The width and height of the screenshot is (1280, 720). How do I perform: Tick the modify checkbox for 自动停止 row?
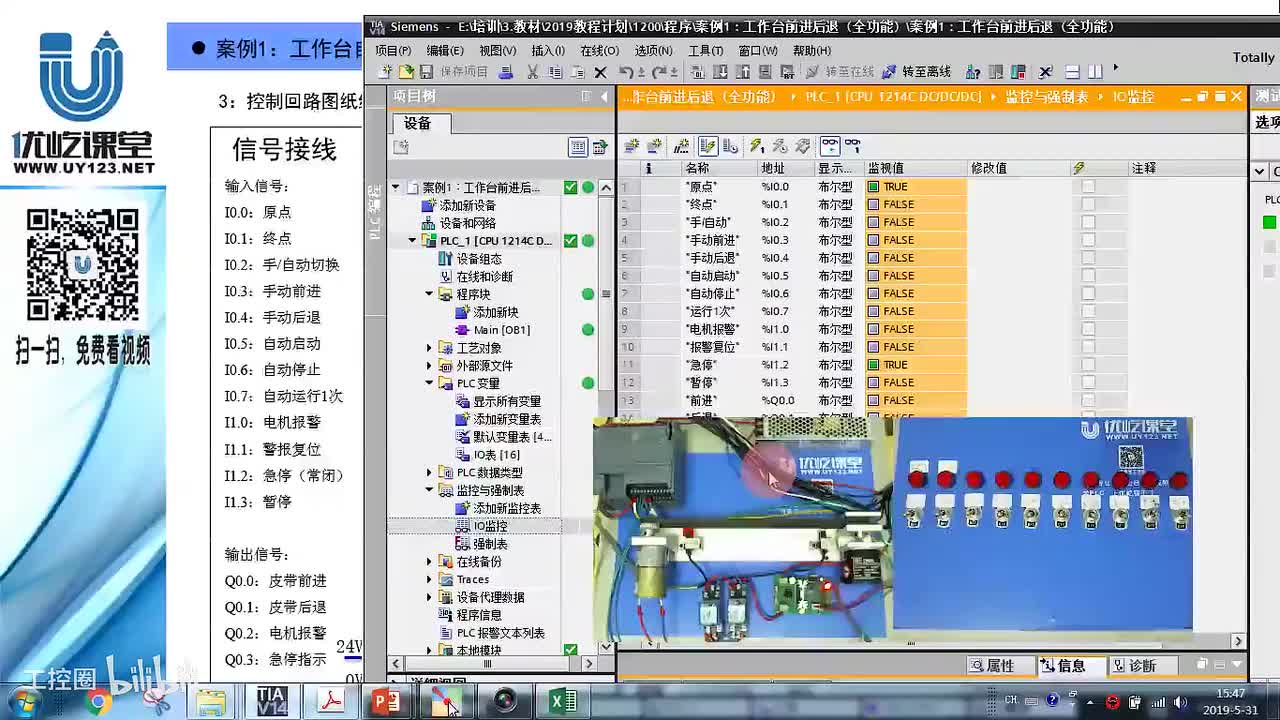tap(1088, 294)
